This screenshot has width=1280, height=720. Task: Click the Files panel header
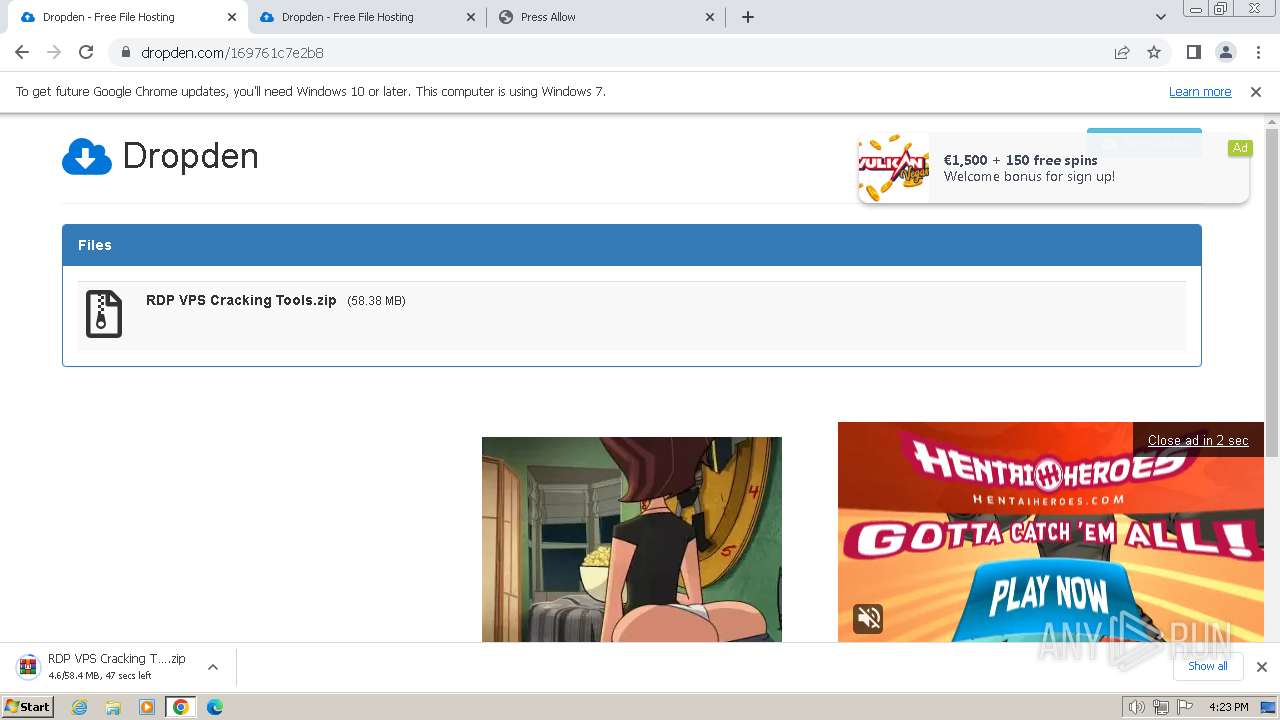[632, 245]
